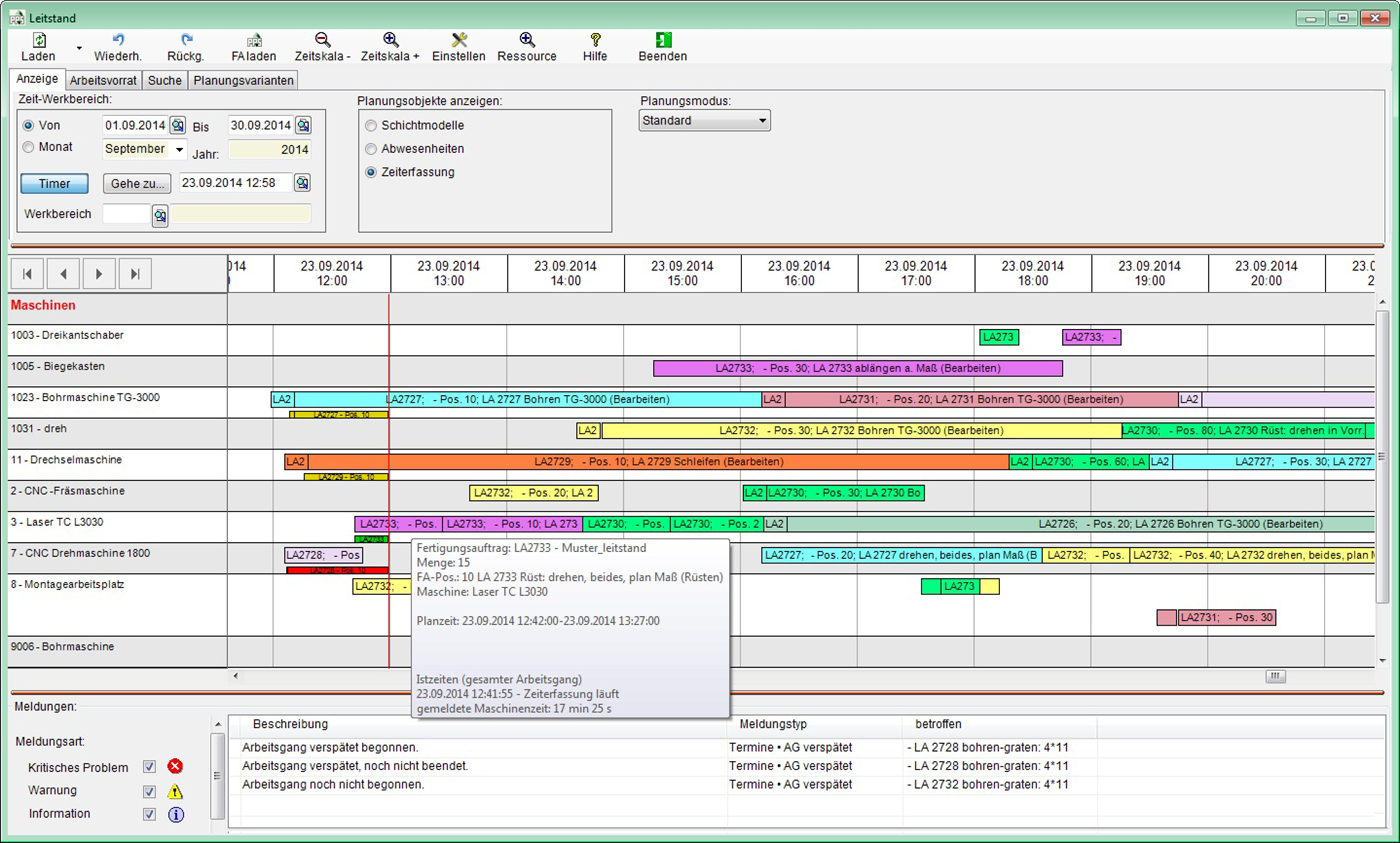Open the dropdown arrow beside Laden
The width and height of the screenshot is (1400, 843).
[x=79, y=48]
